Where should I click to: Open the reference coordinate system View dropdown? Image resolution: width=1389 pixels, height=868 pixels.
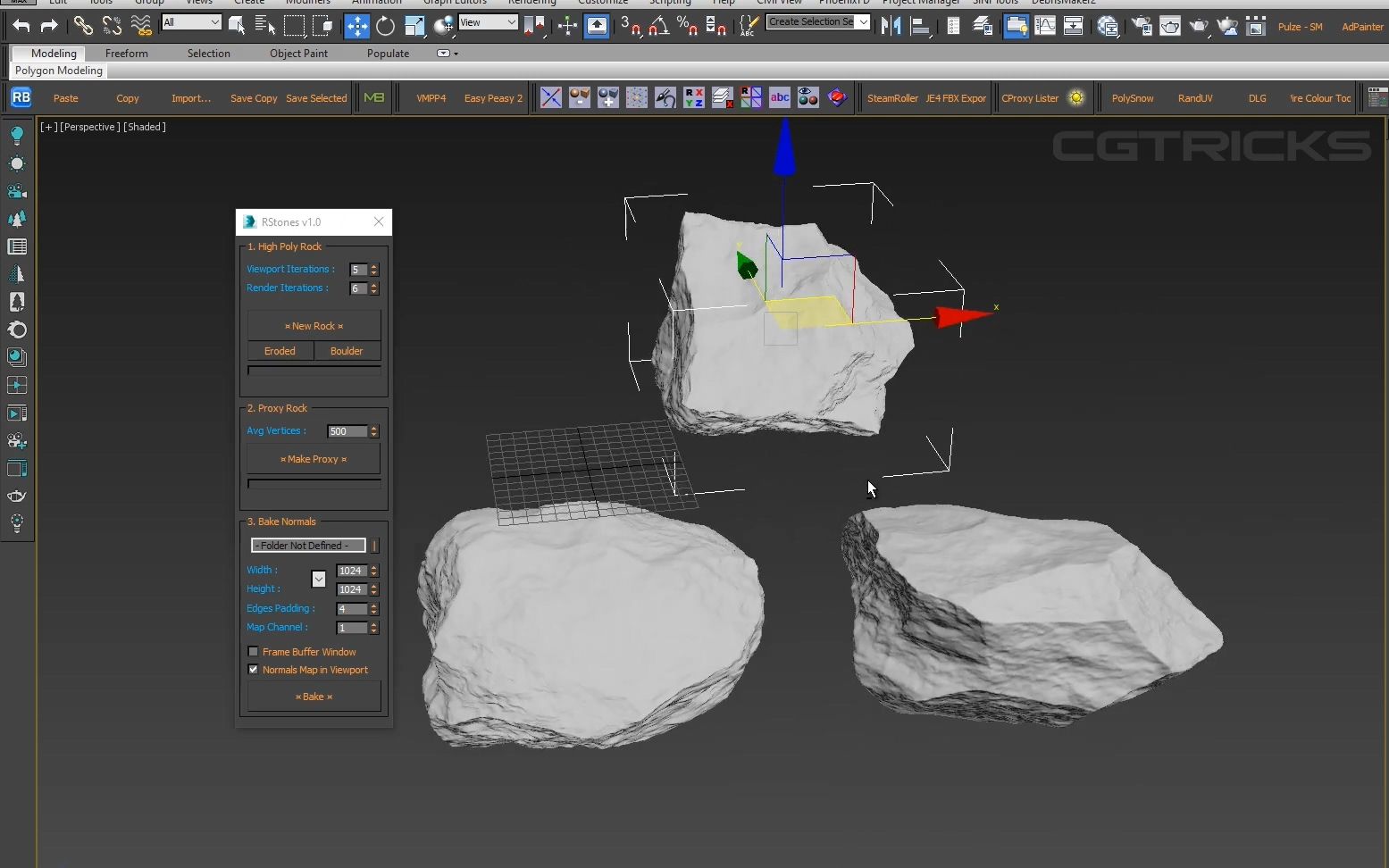(x=488, y=22)
